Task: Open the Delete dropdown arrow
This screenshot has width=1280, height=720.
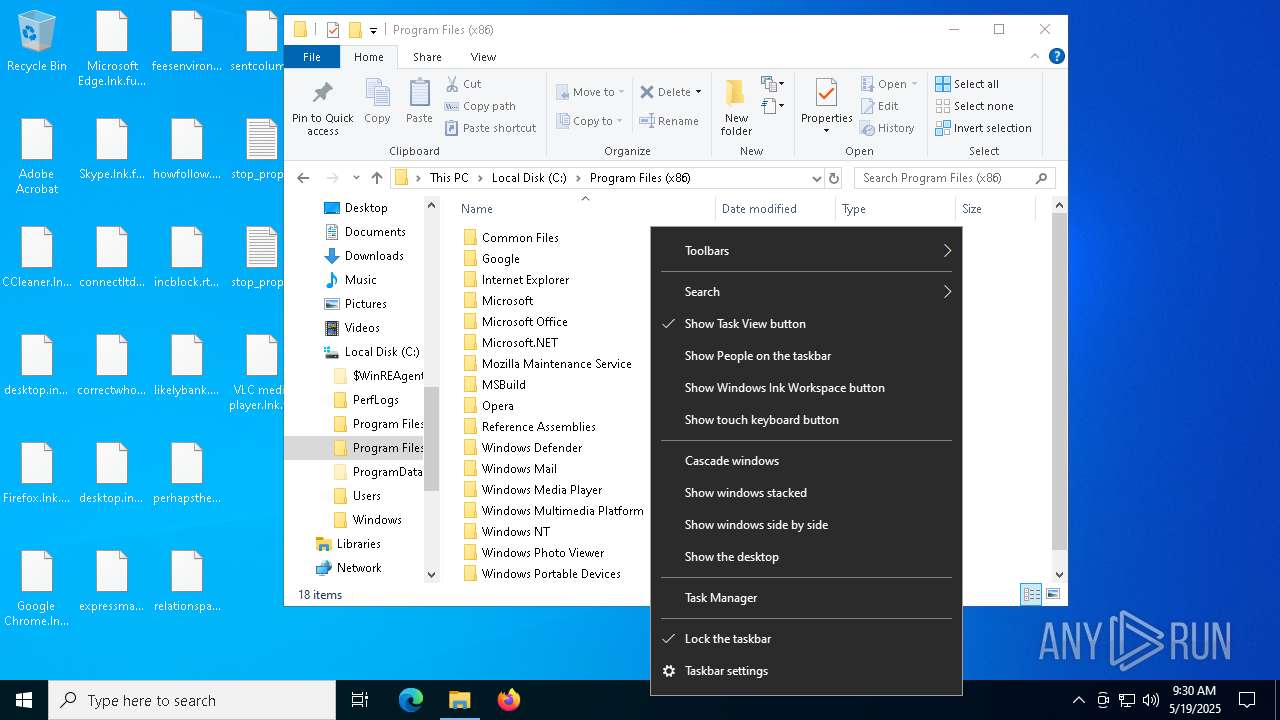Action: (x=698, y=92)
